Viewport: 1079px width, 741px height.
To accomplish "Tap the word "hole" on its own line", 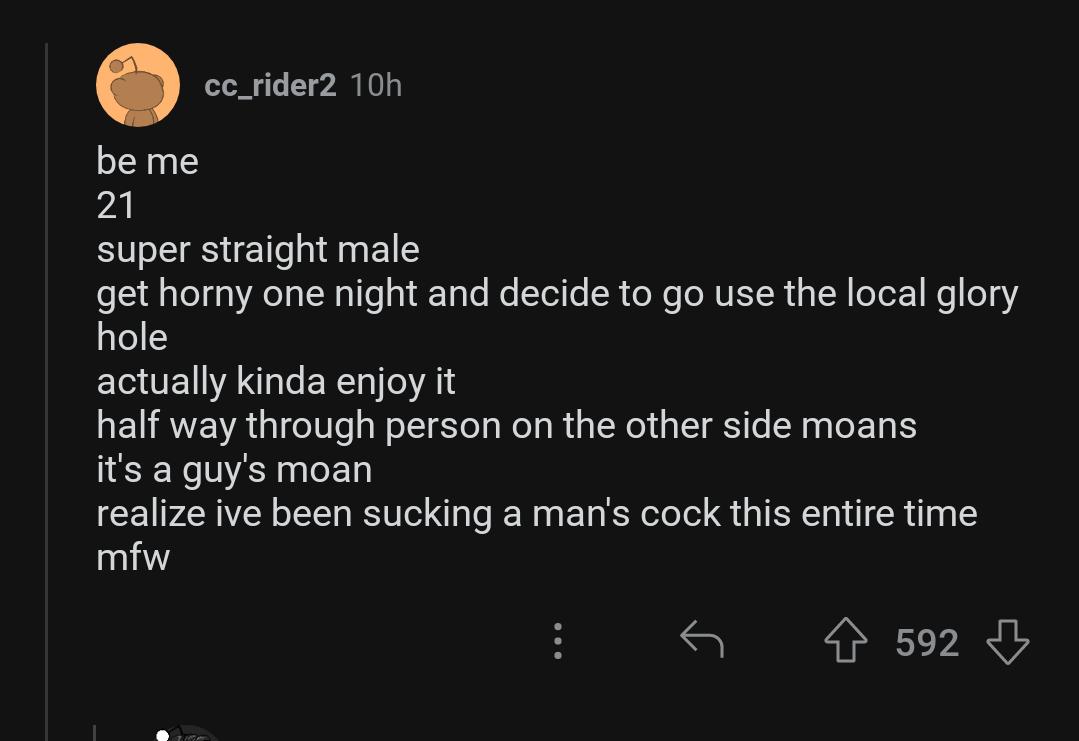I will click(x=132, y=337).
